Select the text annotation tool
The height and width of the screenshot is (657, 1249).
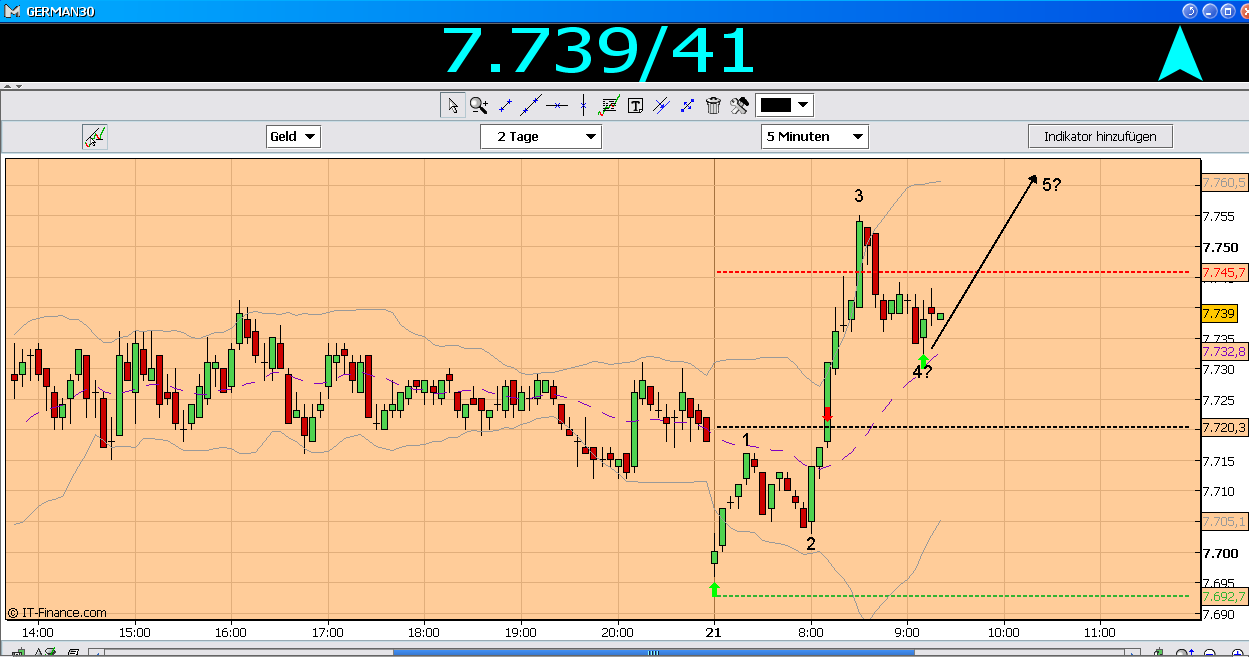(635, 105)
